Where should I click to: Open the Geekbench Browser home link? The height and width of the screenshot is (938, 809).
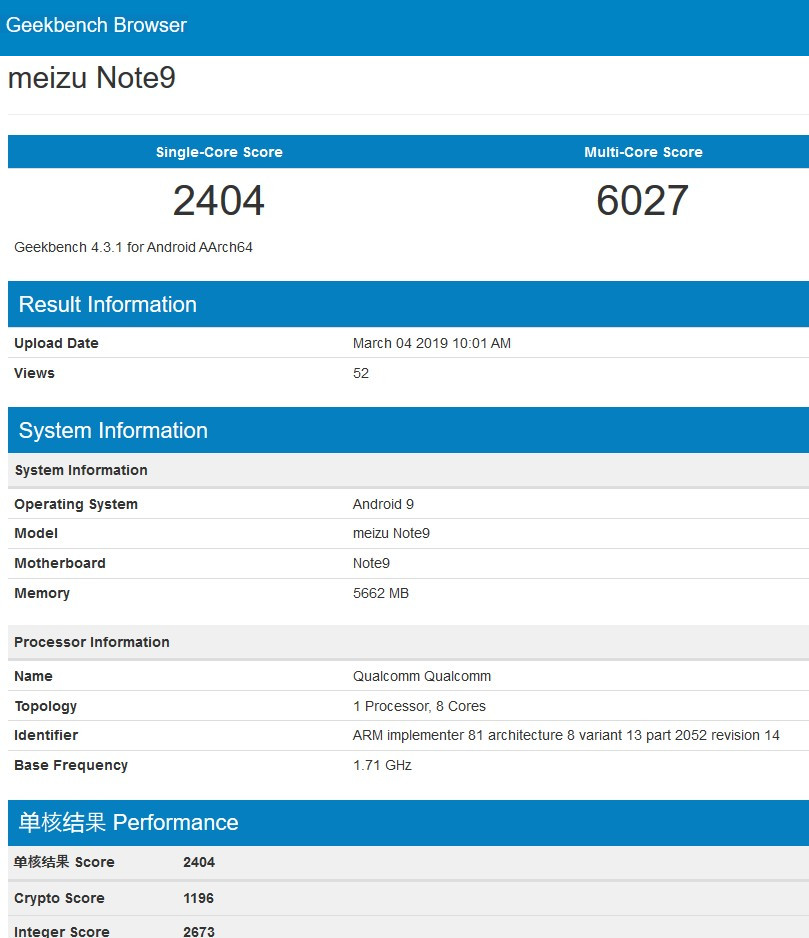pyautogui.click(x=96, y=25)
